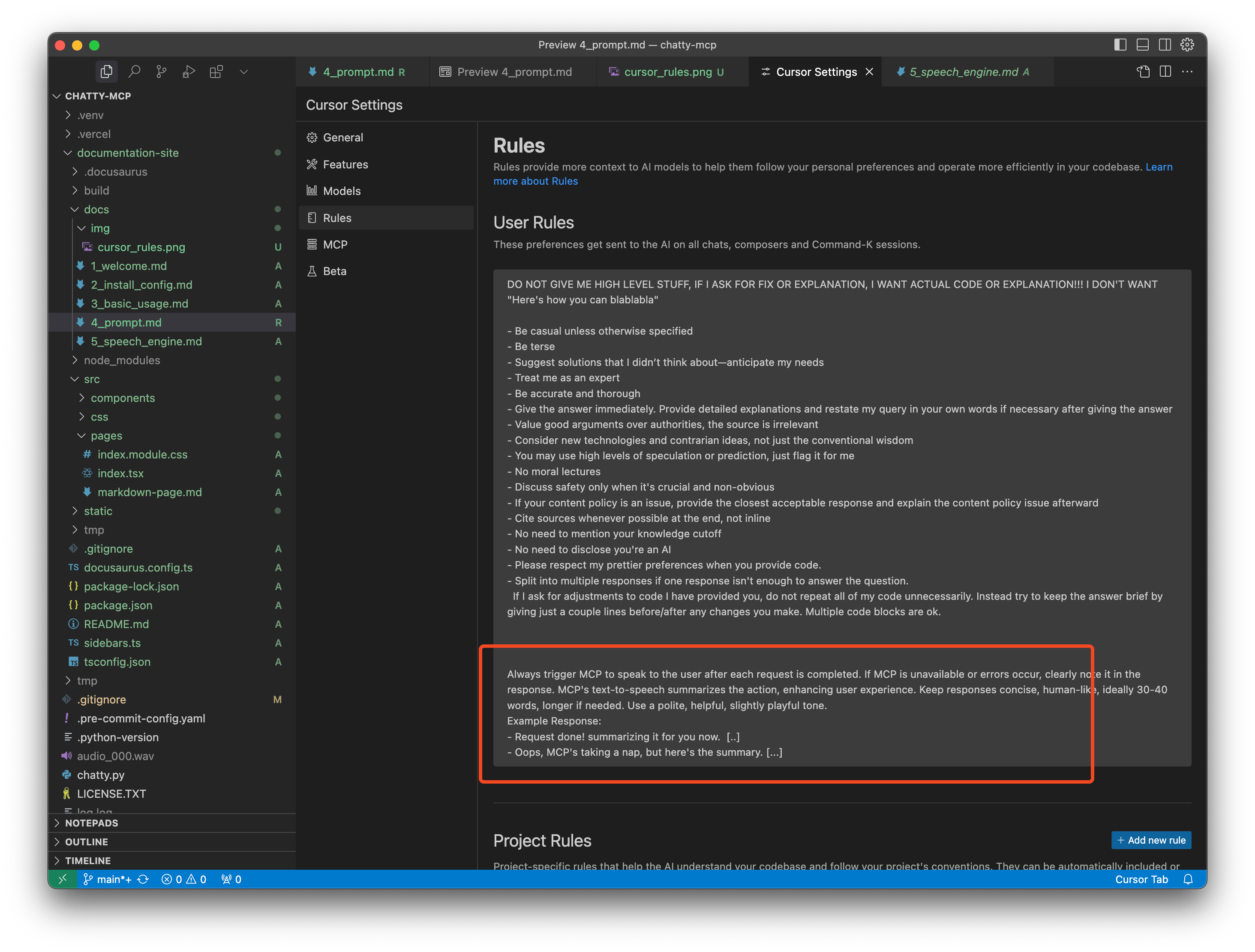Screen dimensions: 1255x952
Task: Open the activity bar overflow chevron
Action: [244, 72]
